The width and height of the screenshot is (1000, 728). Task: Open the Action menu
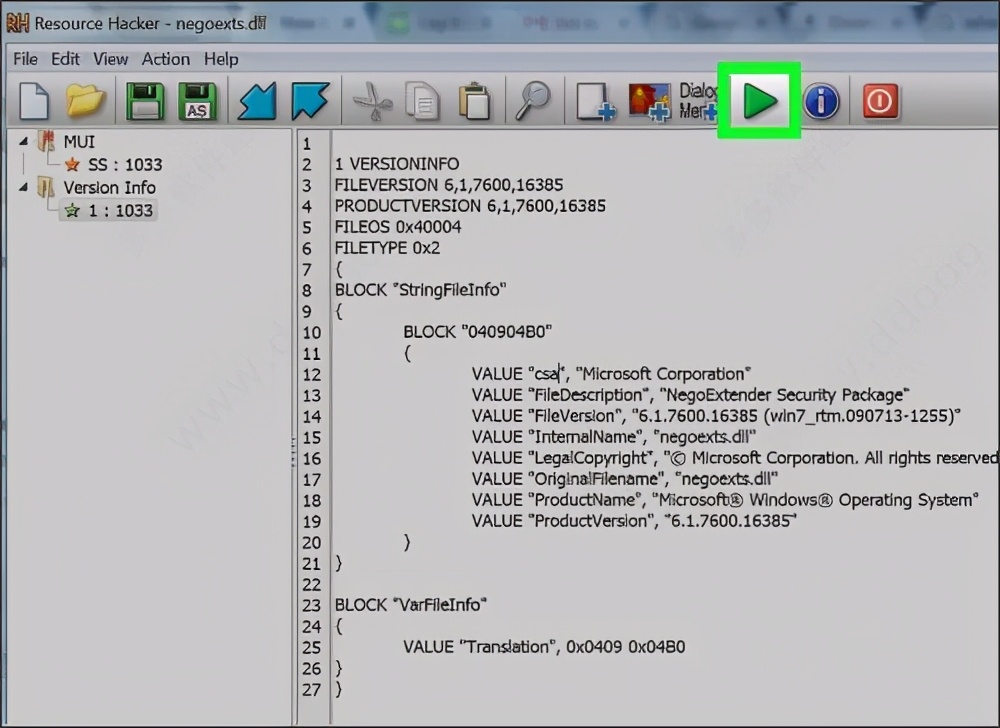pyautogui.click(x=165, y=59)
